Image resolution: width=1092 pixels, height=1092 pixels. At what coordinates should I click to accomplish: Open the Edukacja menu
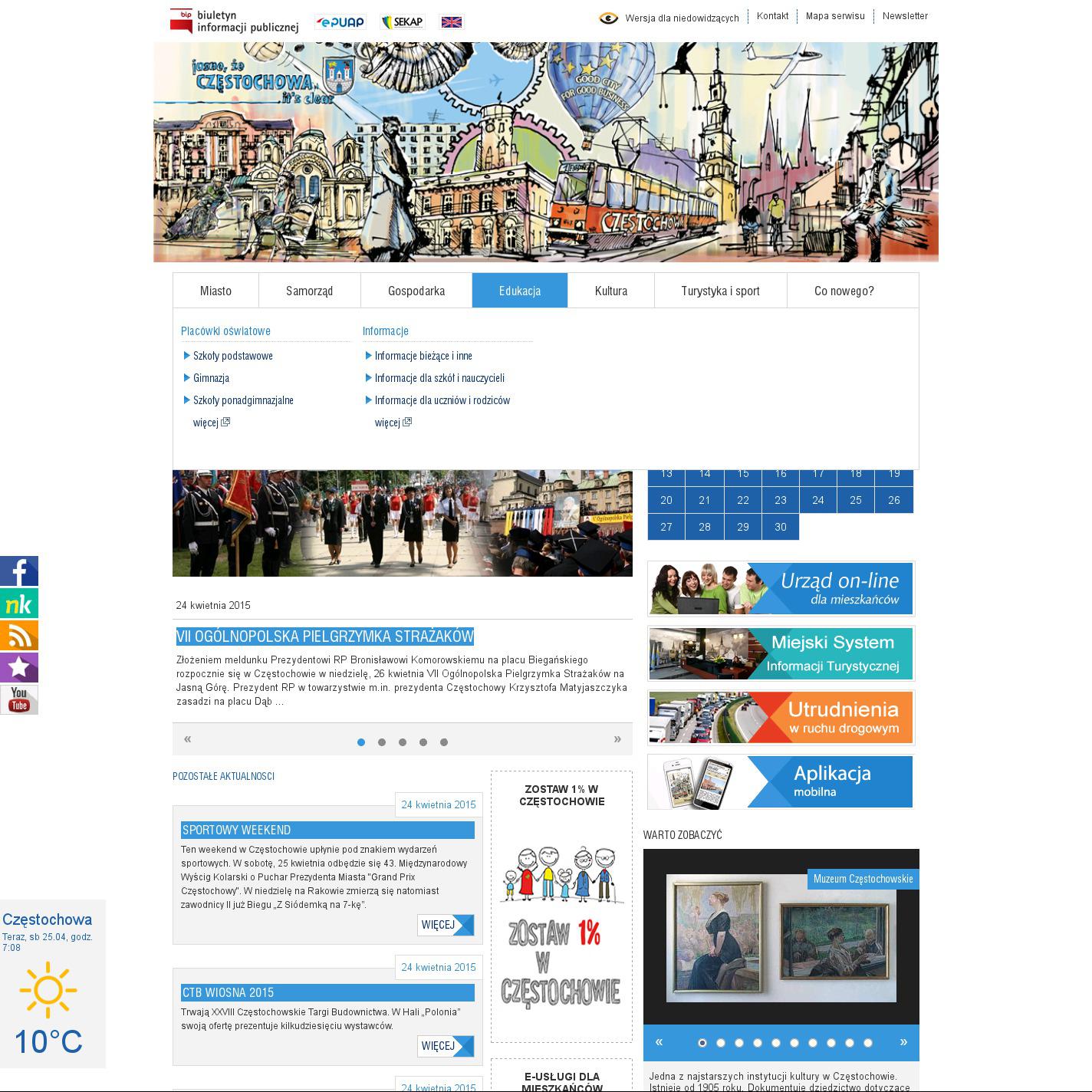(x=520, y=291)
